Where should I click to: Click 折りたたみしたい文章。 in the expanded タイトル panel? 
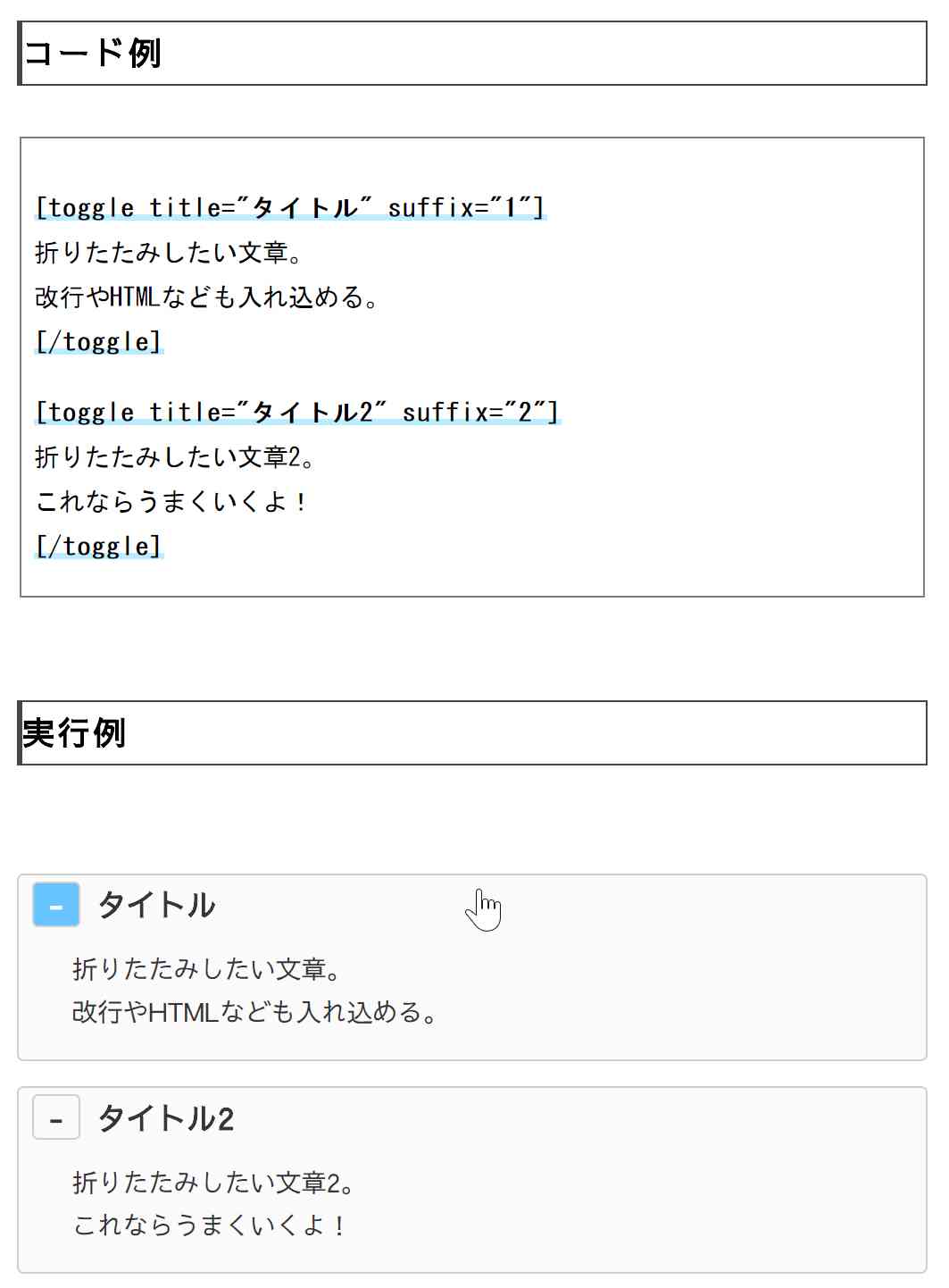tap(207, 969)
